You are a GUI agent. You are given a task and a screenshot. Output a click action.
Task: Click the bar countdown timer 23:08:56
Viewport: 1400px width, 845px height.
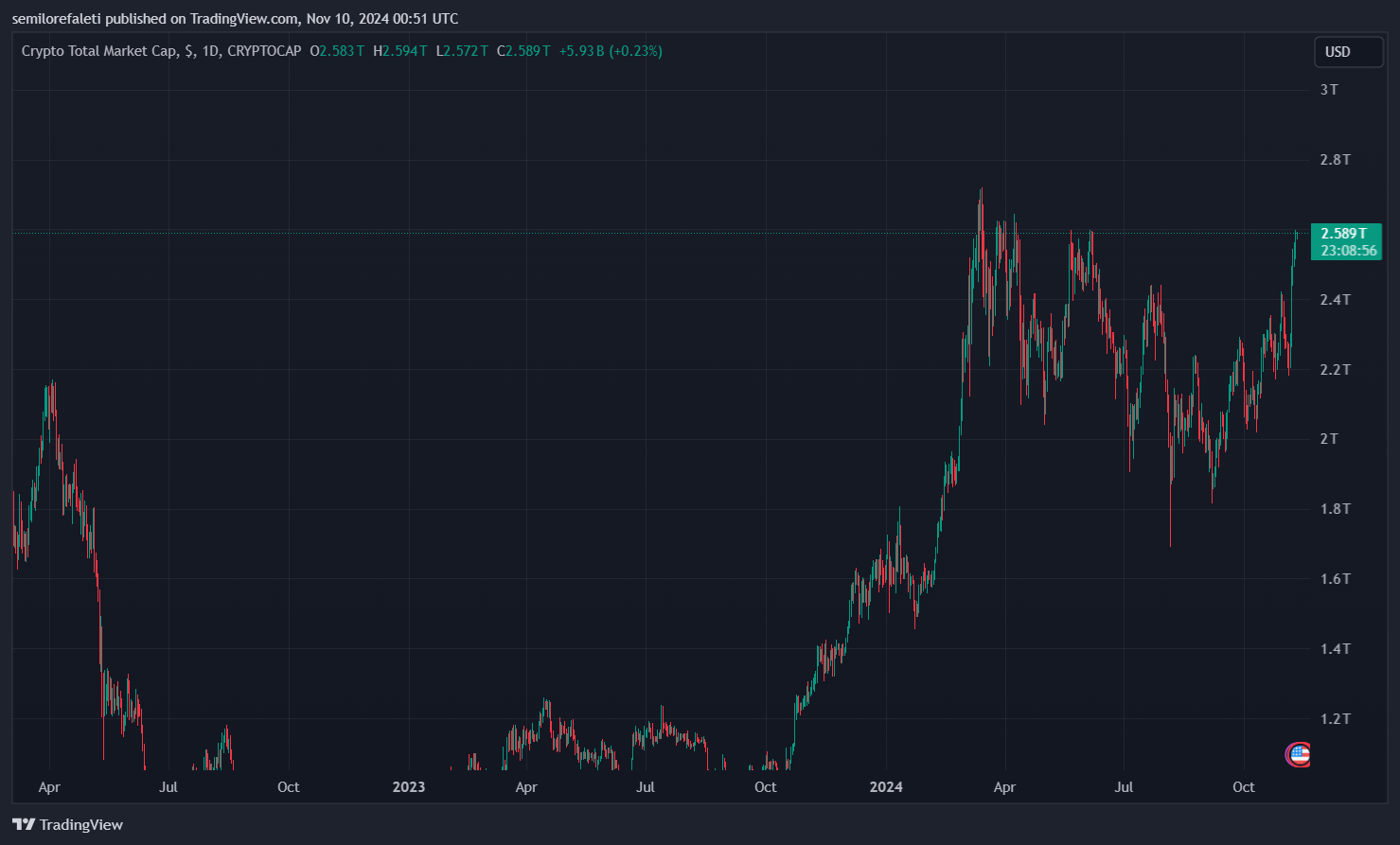tap(1348, 251)
